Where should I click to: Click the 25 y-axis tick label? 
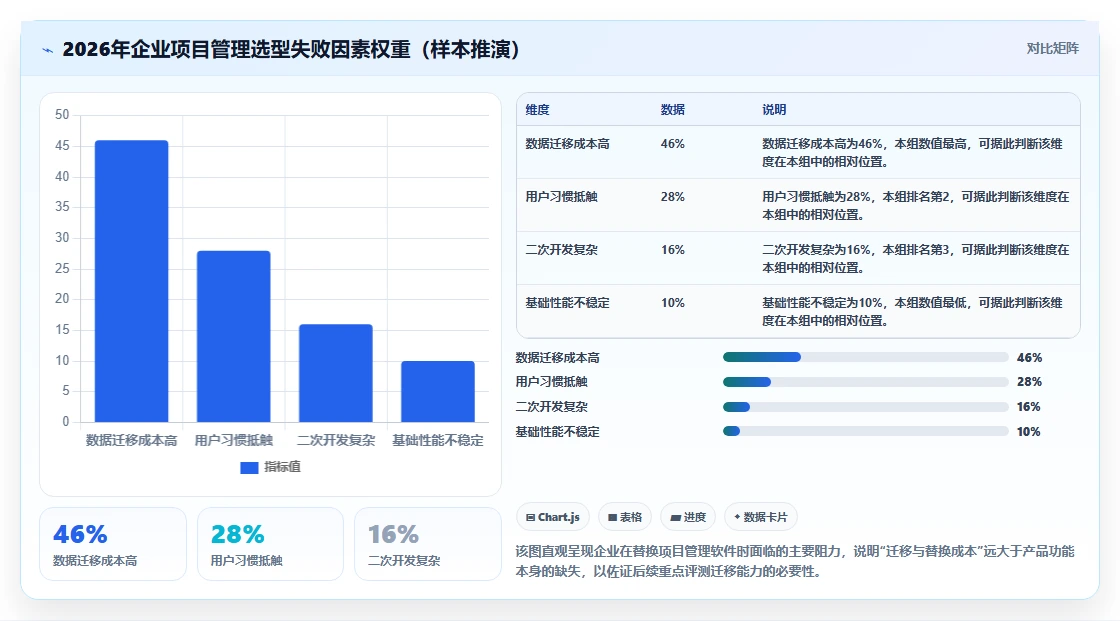[62, 268]
